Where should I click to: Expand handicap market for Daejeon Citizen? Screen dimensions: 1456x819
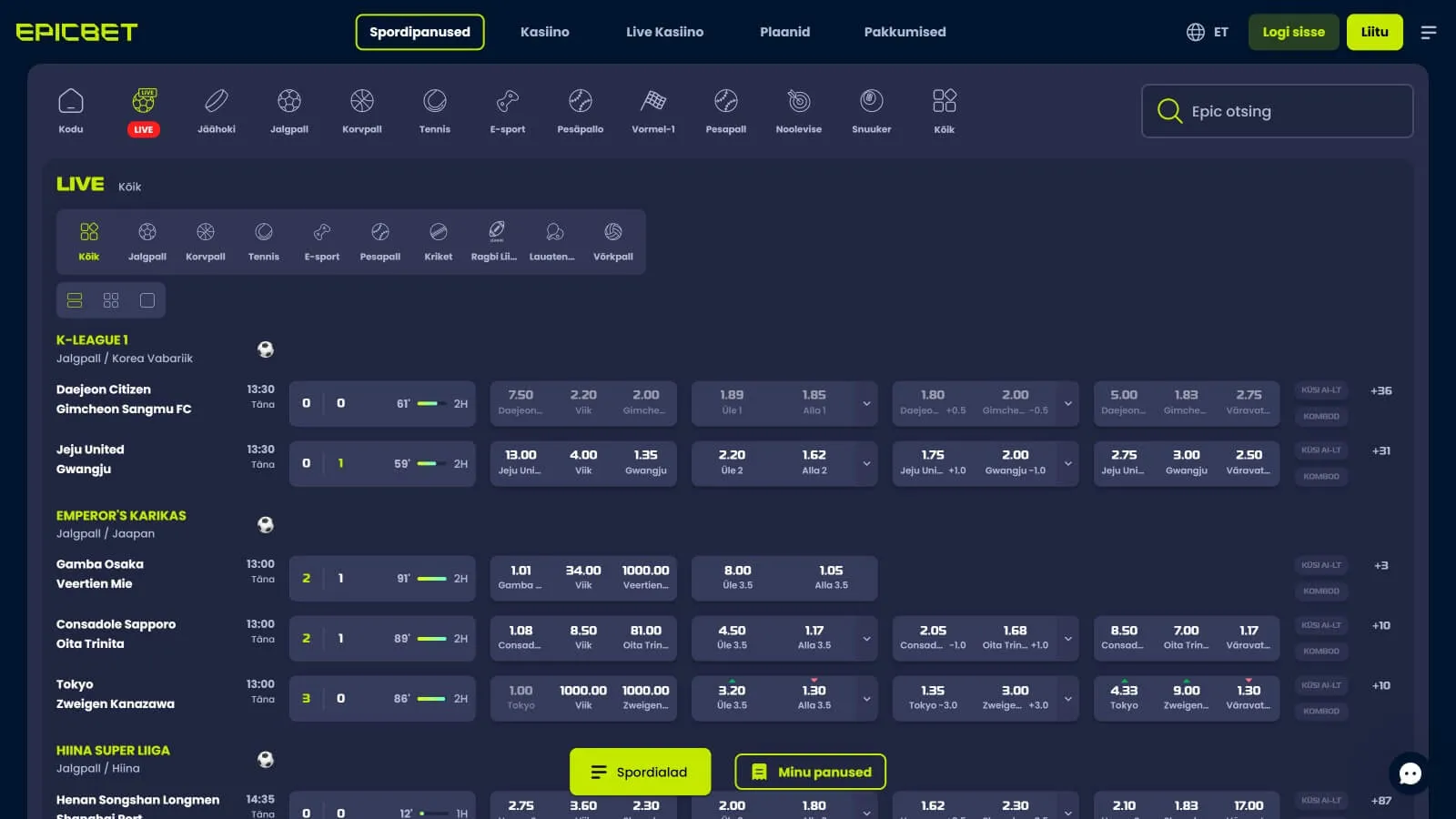tap(1067, 403)
